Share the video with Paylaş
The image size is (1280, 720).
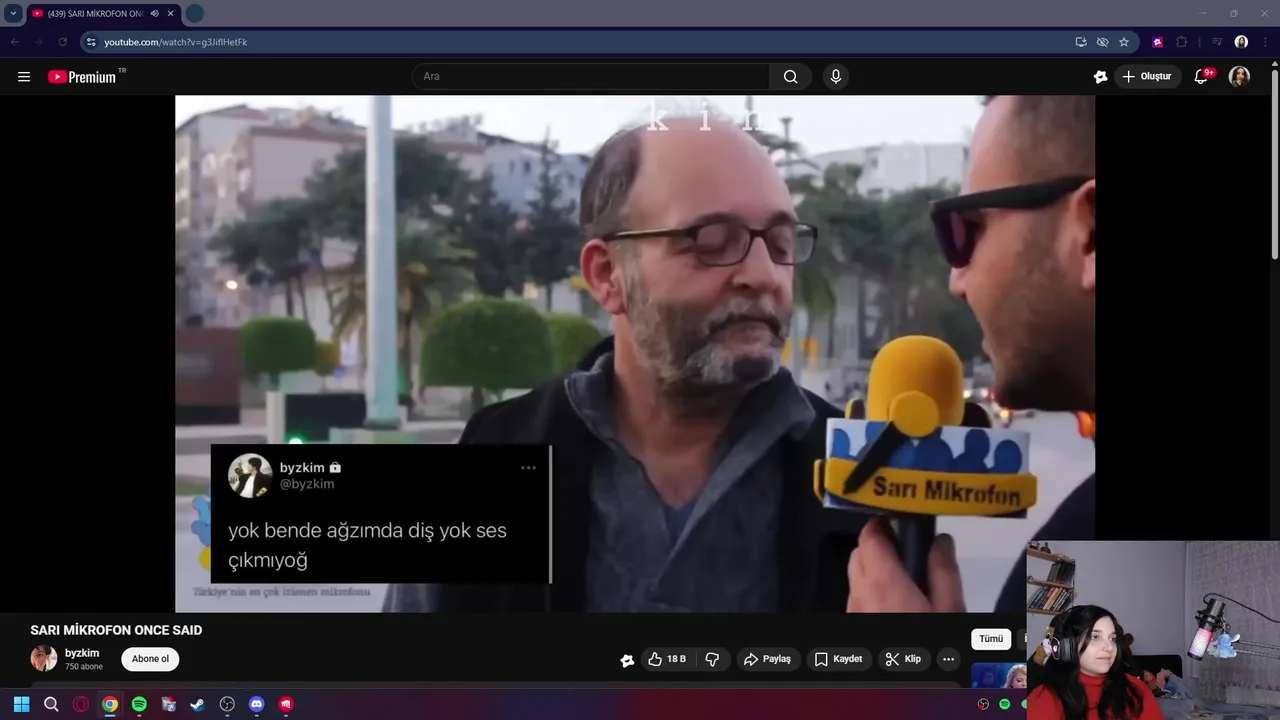768,659
